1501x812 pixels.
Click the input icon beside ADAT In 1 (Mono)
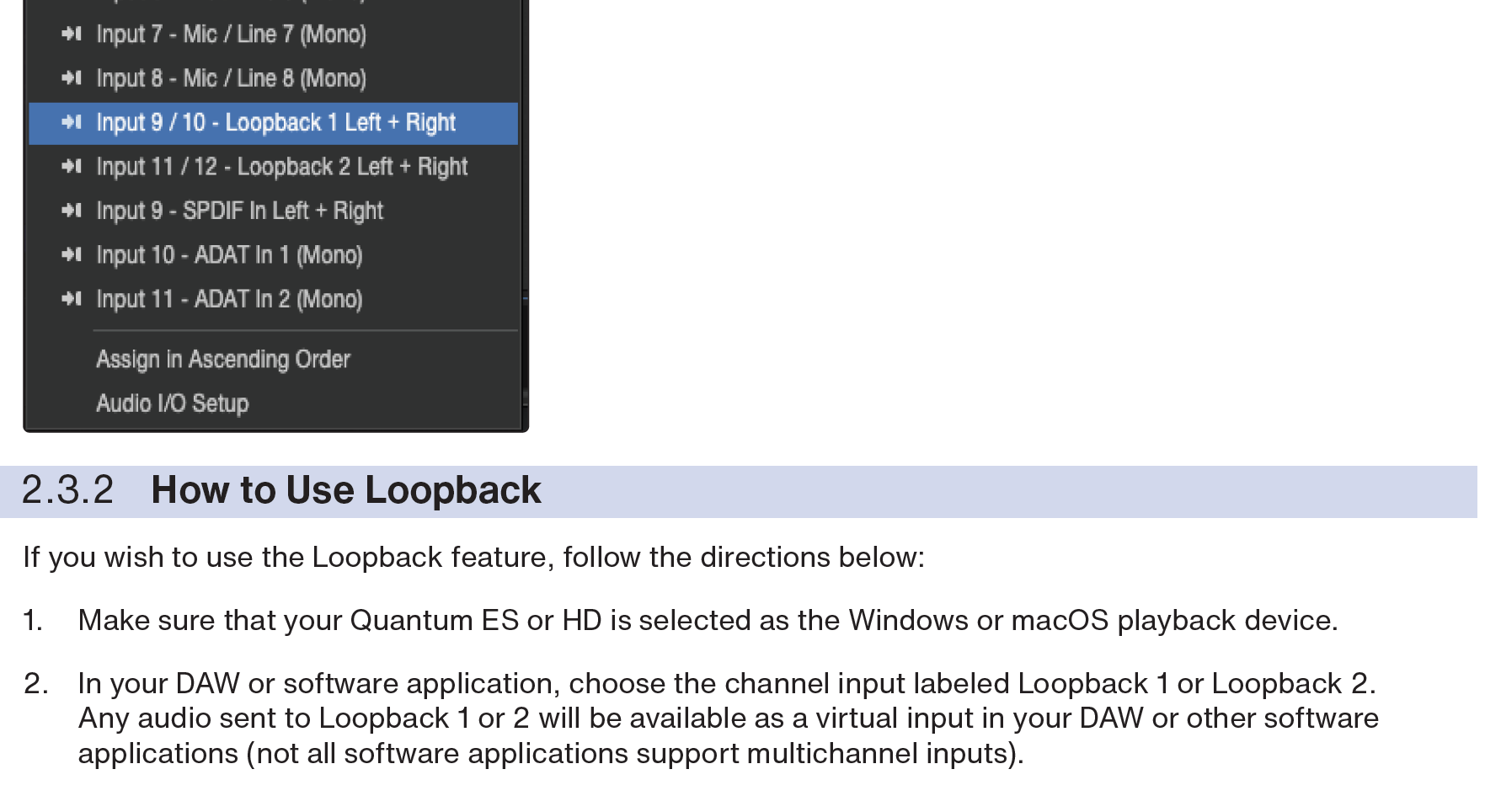click(72, 255)
